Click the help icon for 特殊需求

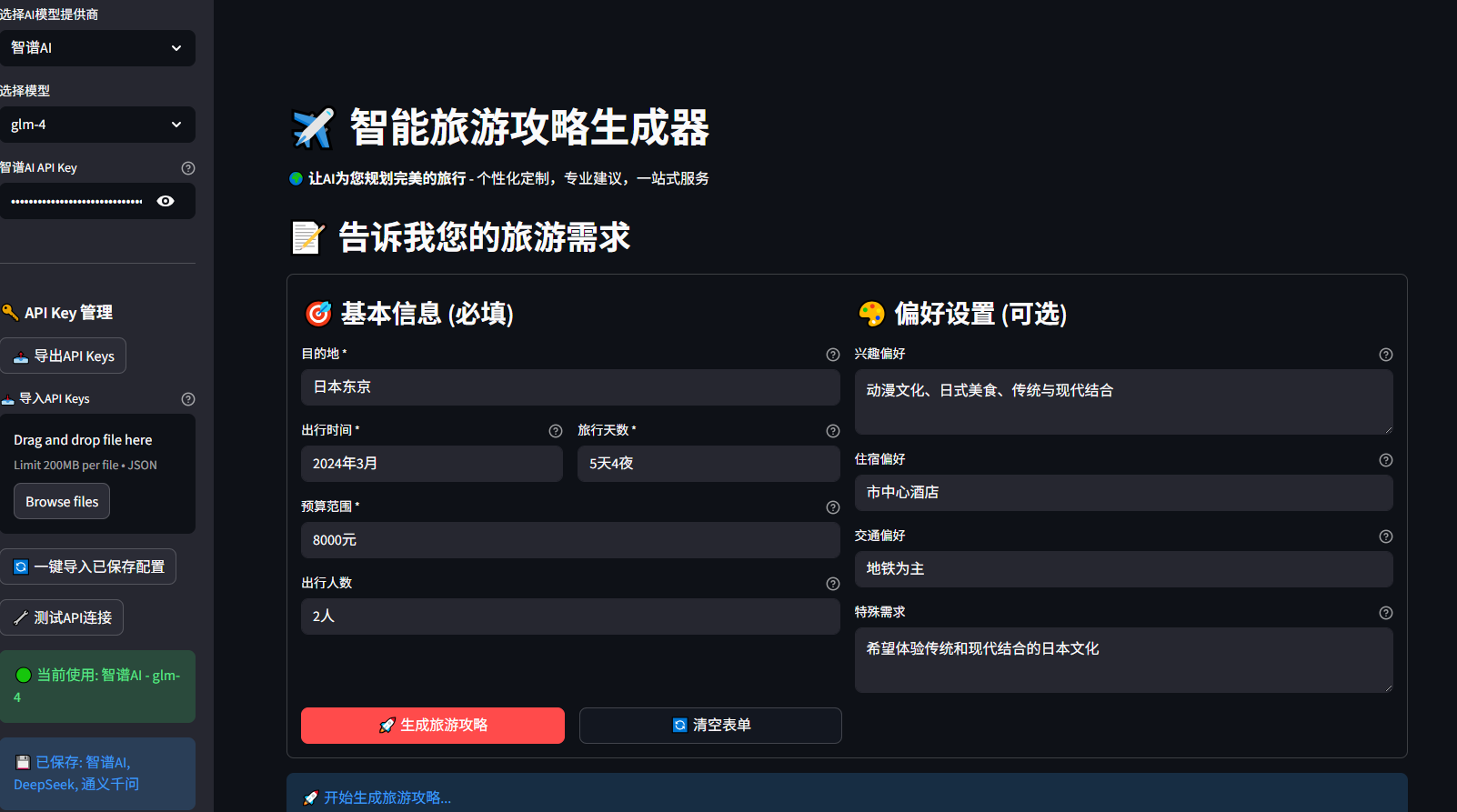(1386, 613)
